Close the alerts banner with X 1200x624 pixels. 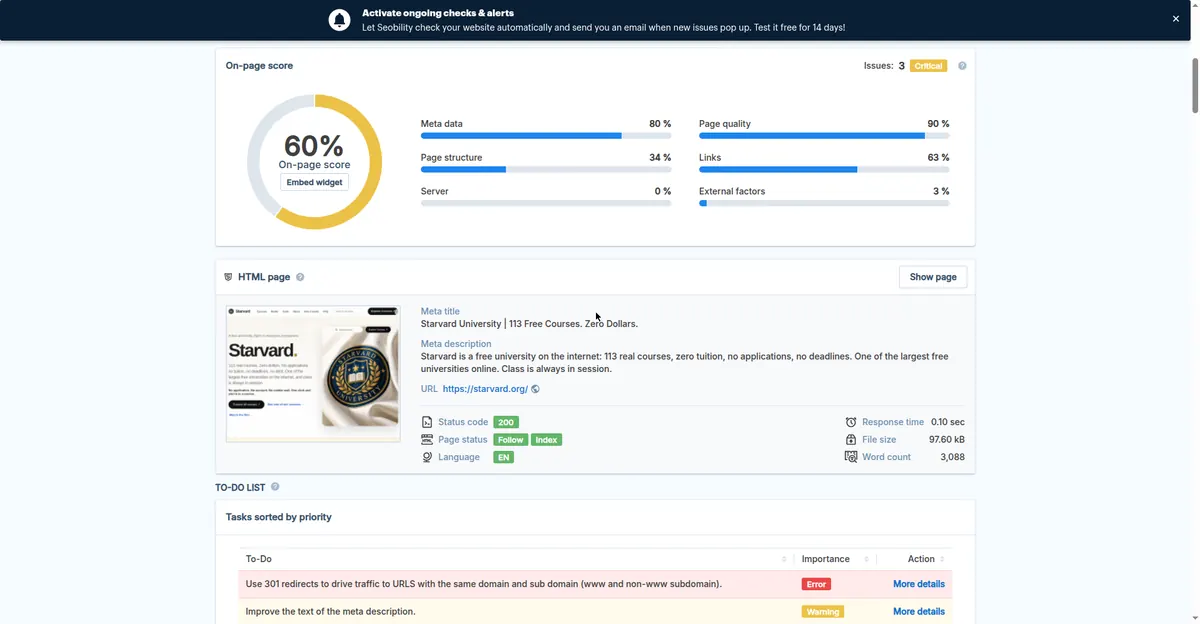pos(1176,19)
